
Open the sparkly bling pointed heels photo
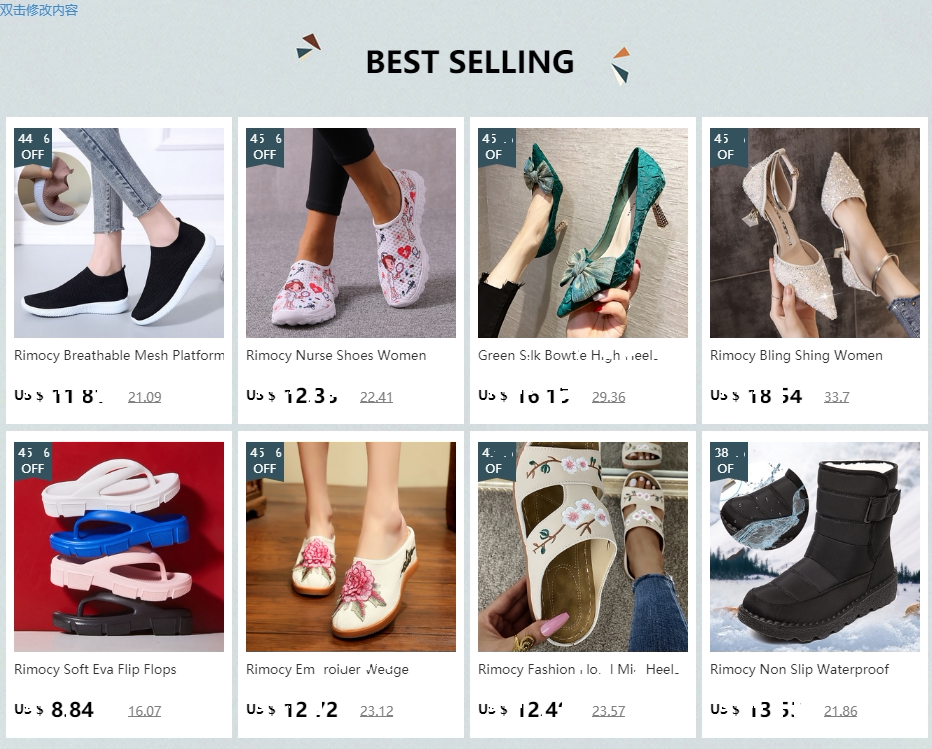815,233
